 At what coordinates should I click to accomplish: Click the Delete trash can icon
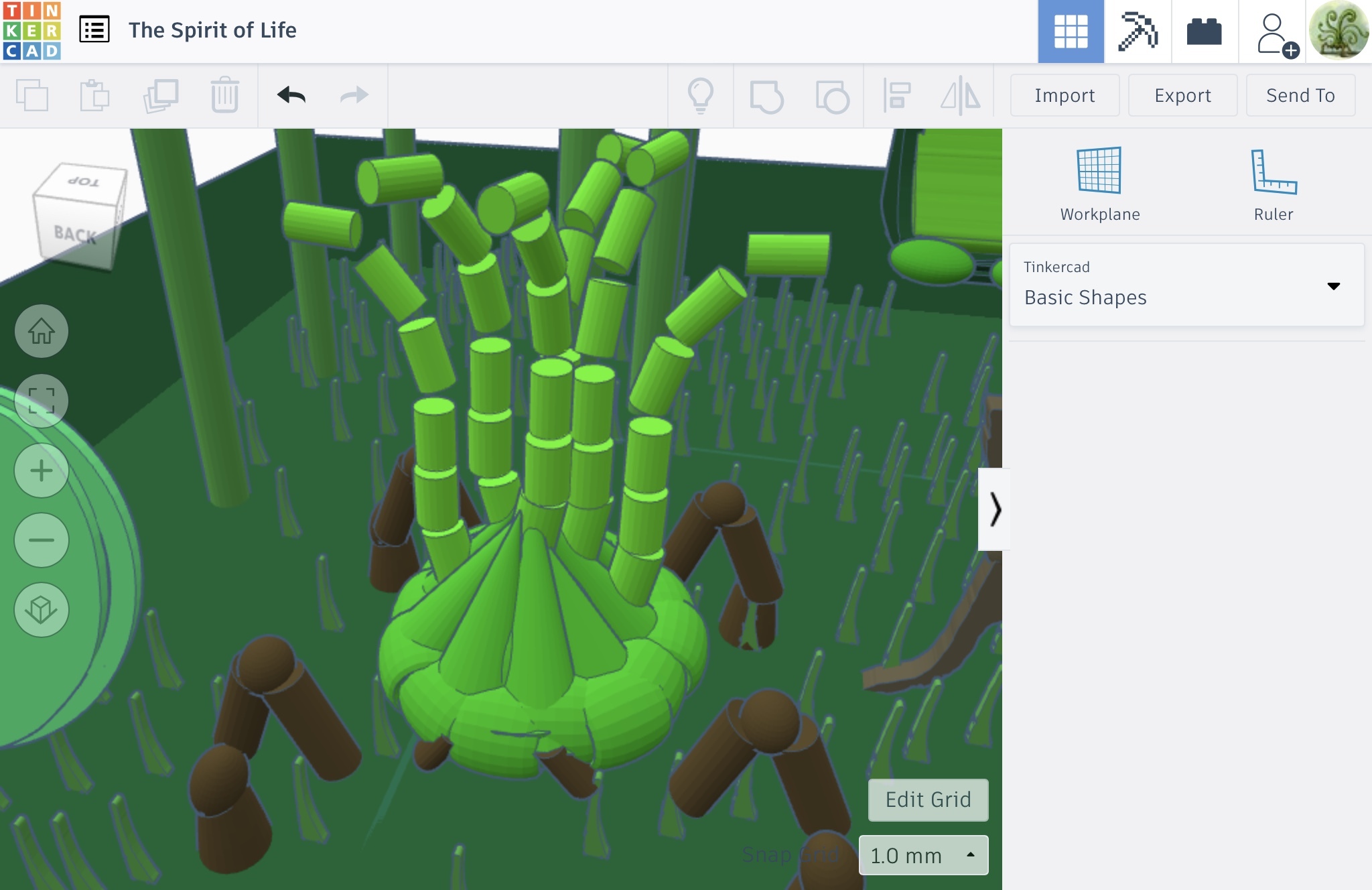(x=224, y=95)
